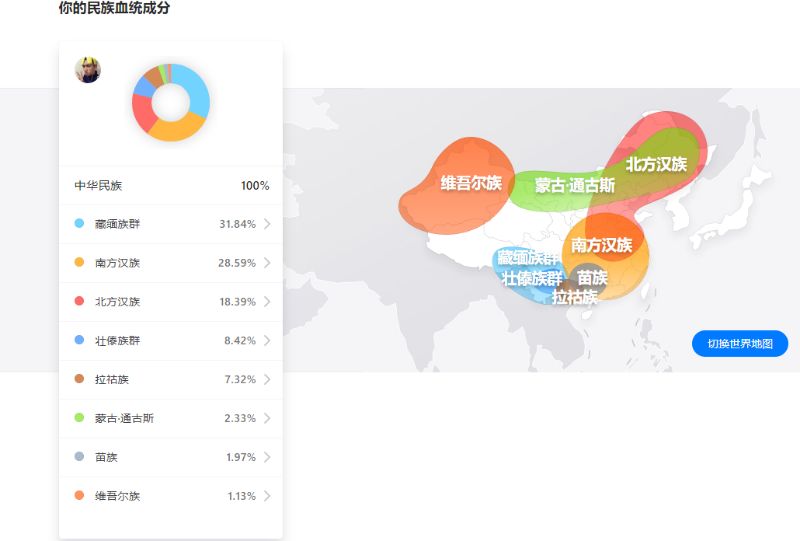Click the orange dot beside 南方汉族
This screenshot has width=800, height=541.
click(x=79, y=263)
